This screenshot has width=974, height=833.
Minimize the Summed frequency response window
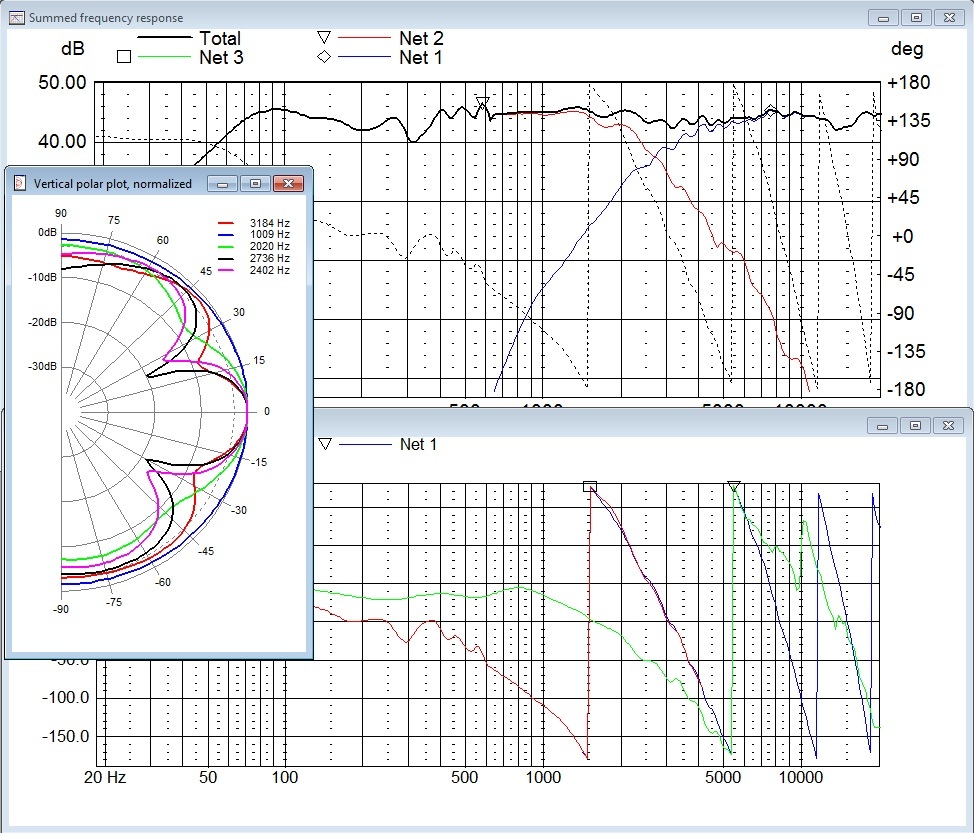tap(883, 17)
